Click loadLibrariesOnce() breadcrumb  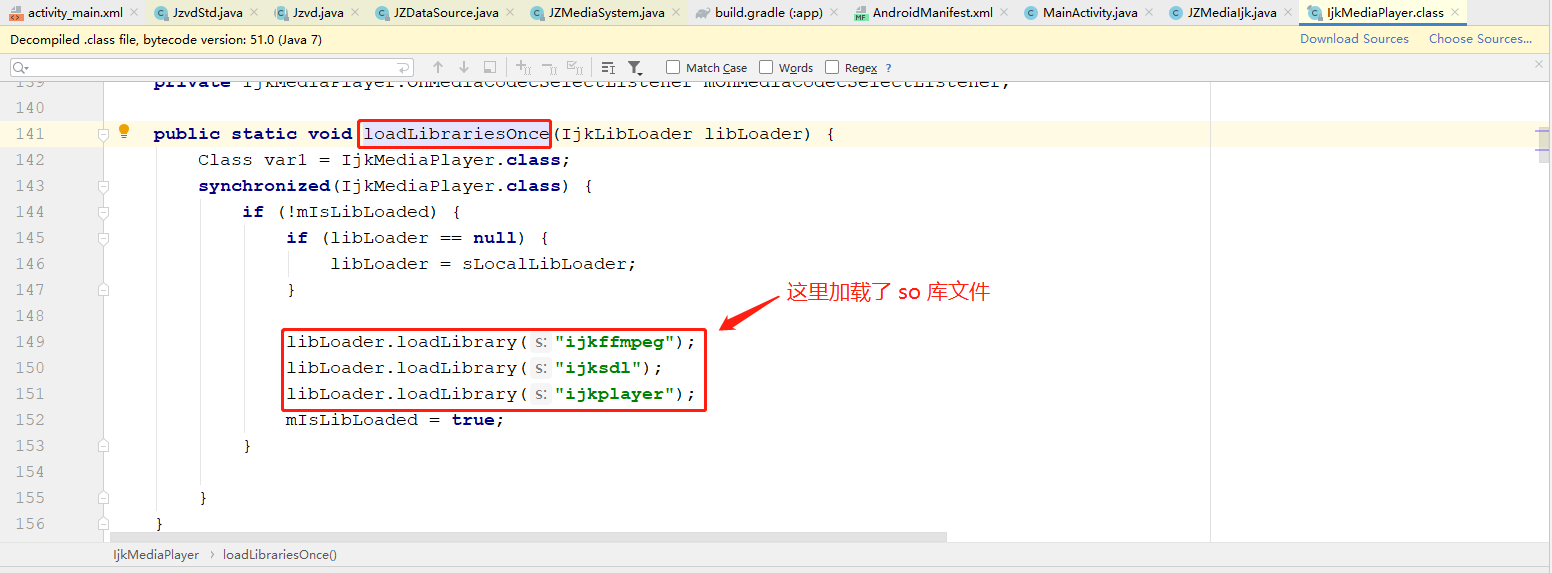279,555
